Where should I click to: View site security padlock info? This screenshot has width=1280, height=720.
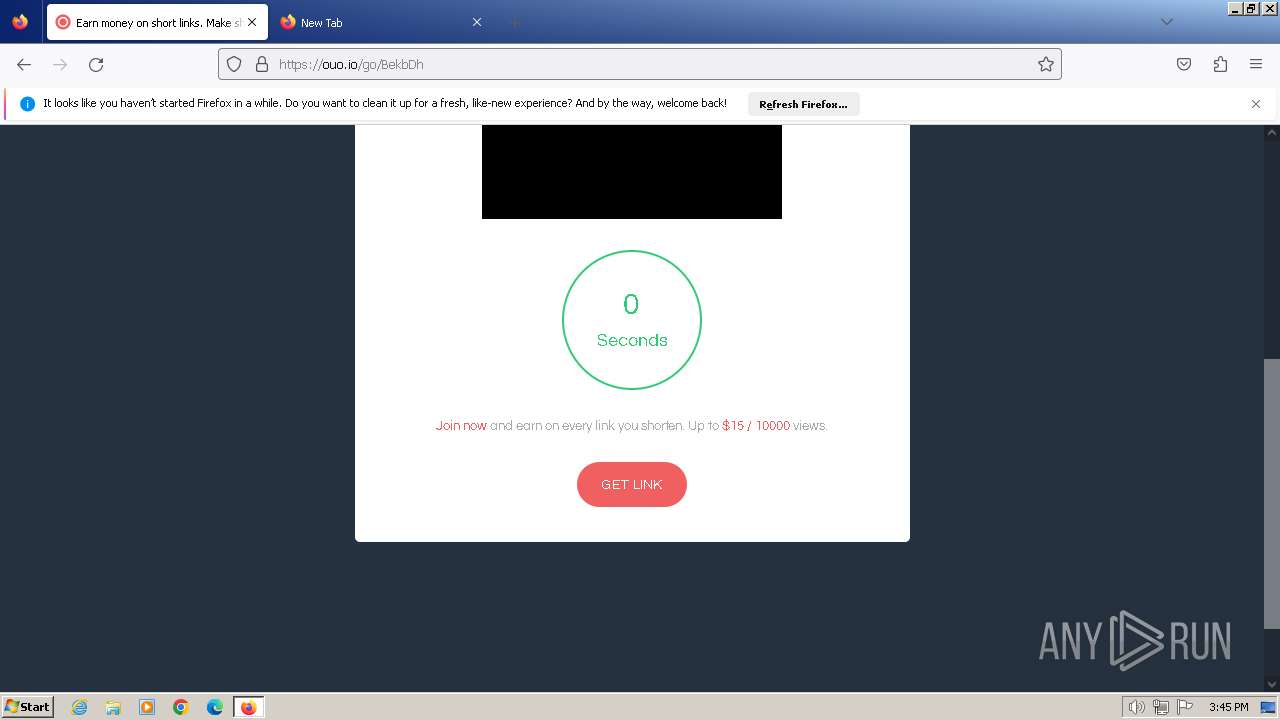(x=262, y=64)
